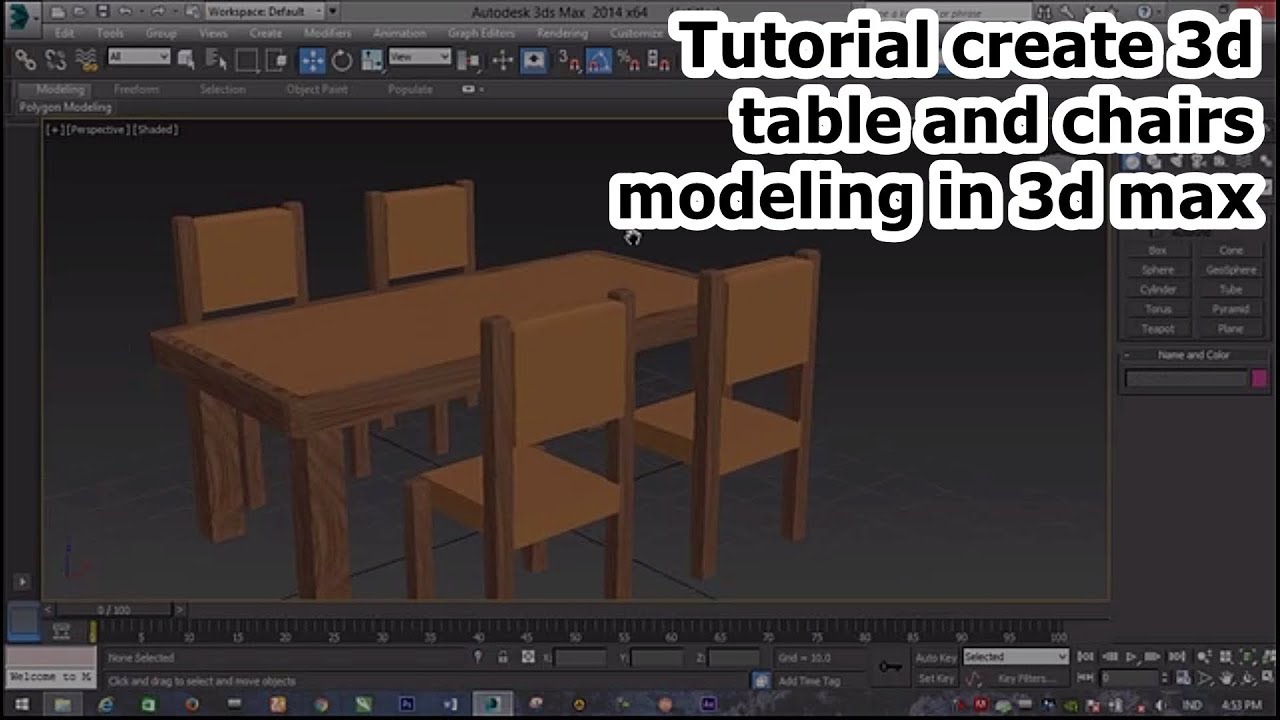Select the Bind to Space Warp tool
Screen dimensions: 1280x720
86,61
